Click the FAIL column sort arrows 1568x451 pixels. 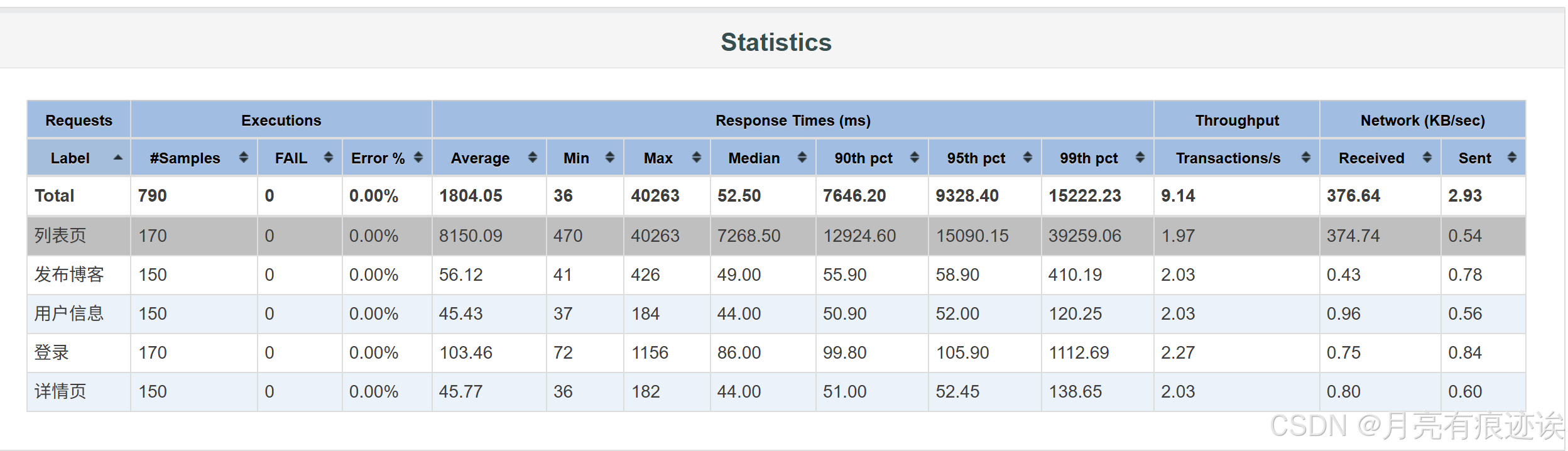coord(328,158)
